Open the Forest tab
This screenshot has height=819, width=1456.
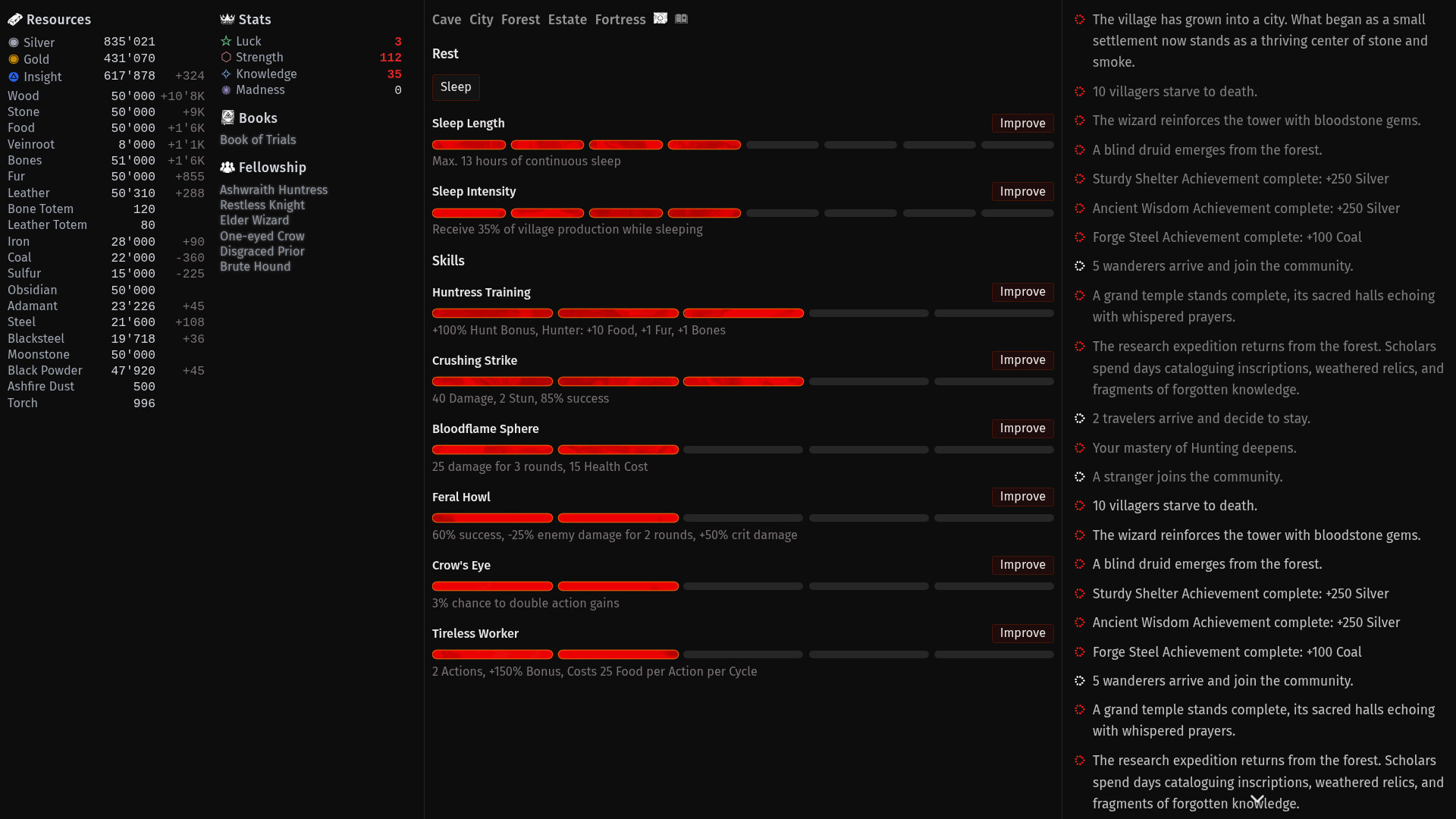coord(520,20)
